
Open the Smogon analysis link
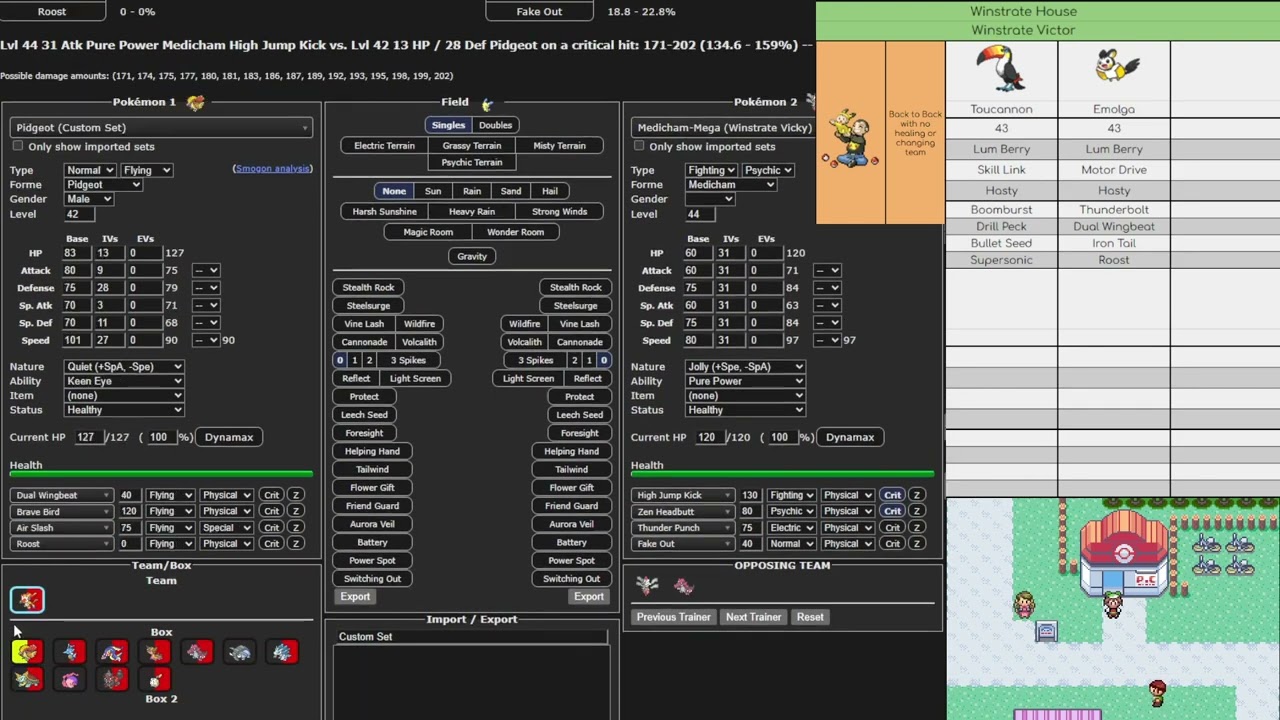click(x=272, y=169)
